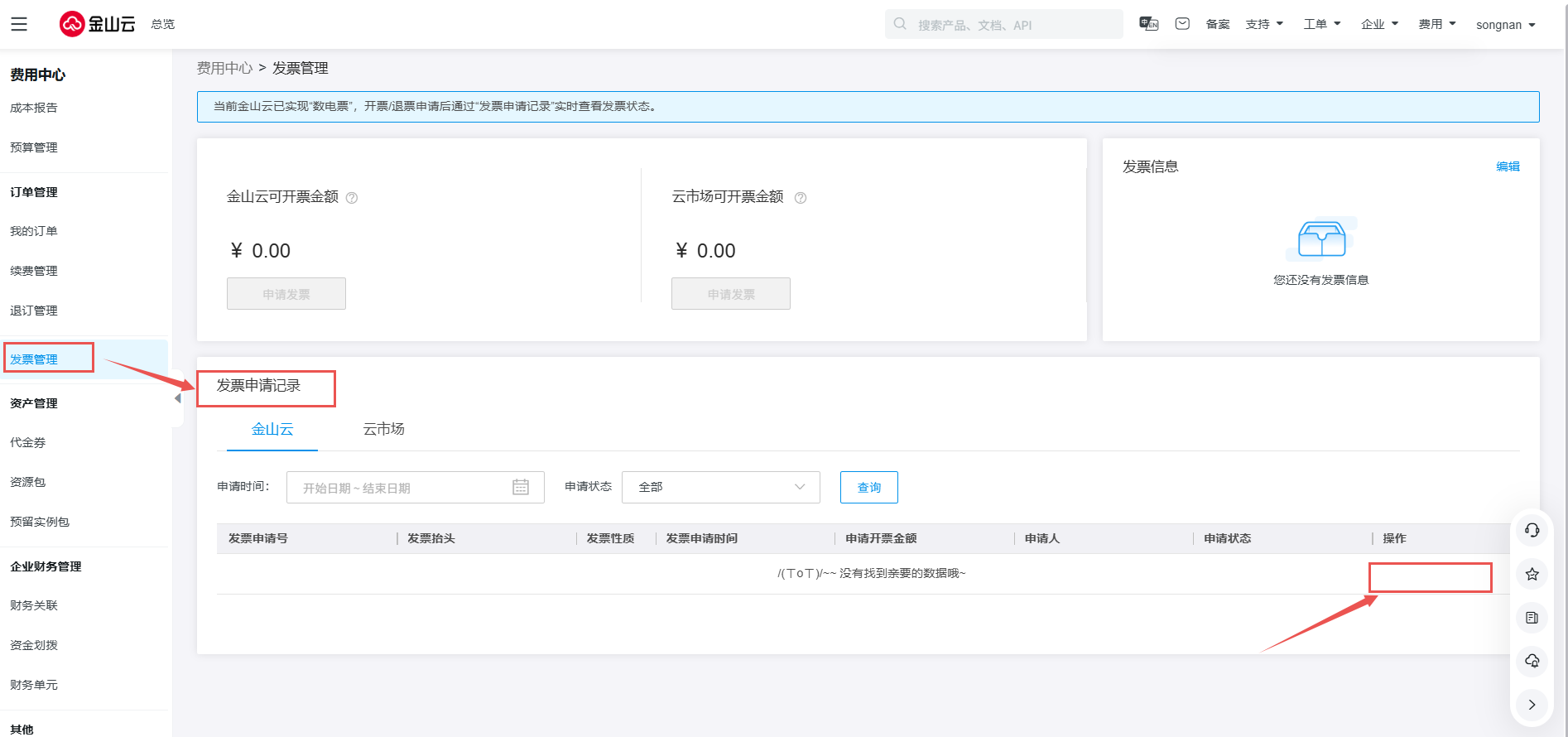
Task: Switch to the 云市场 tab
Action: (383, 429)
